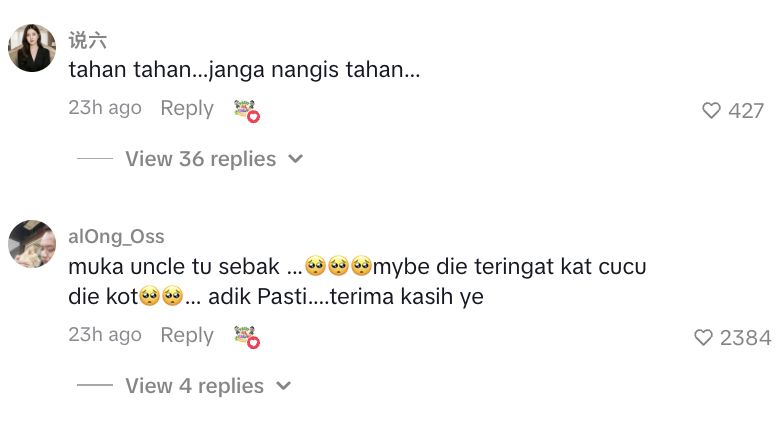Open alOng_Oss's profile avatar
782x442 pixels.
coord(32,244)
